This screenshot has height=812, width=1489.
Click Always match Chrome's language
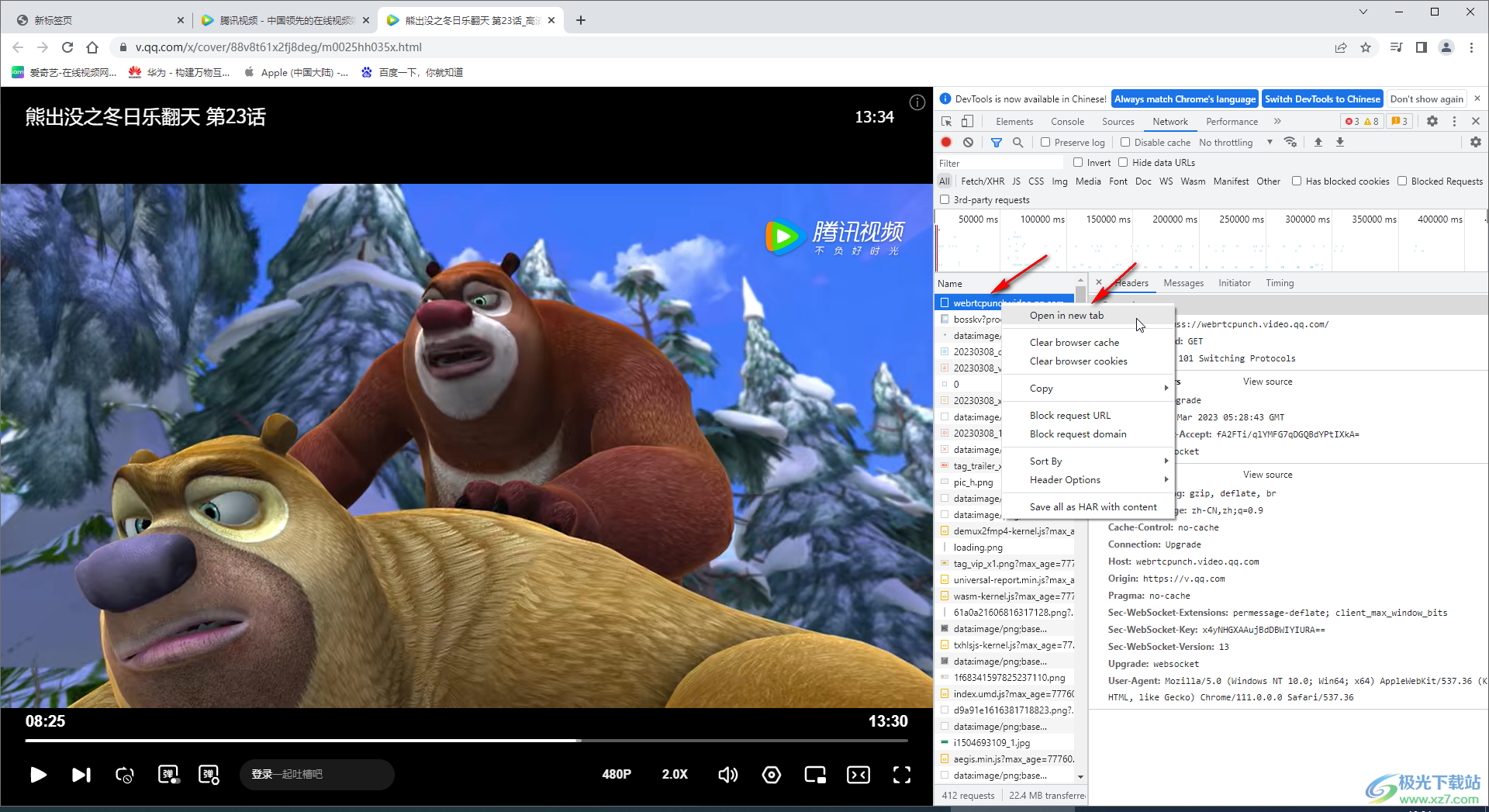(x=1184, y=99)
